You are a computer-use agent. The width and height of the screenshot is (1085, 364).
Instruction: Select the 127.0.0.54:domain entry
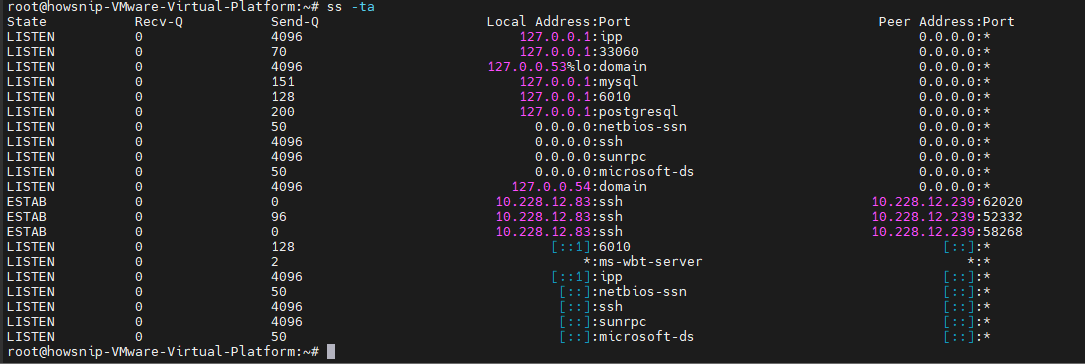click(579, 187)
